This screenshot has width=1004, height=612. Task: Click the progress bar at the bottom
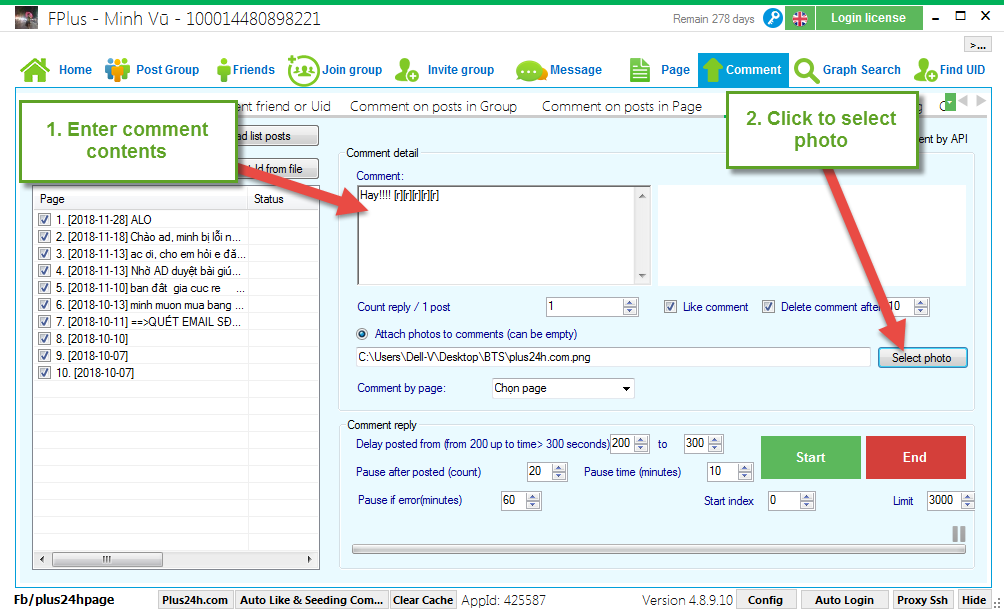click(x=658, y=549)
